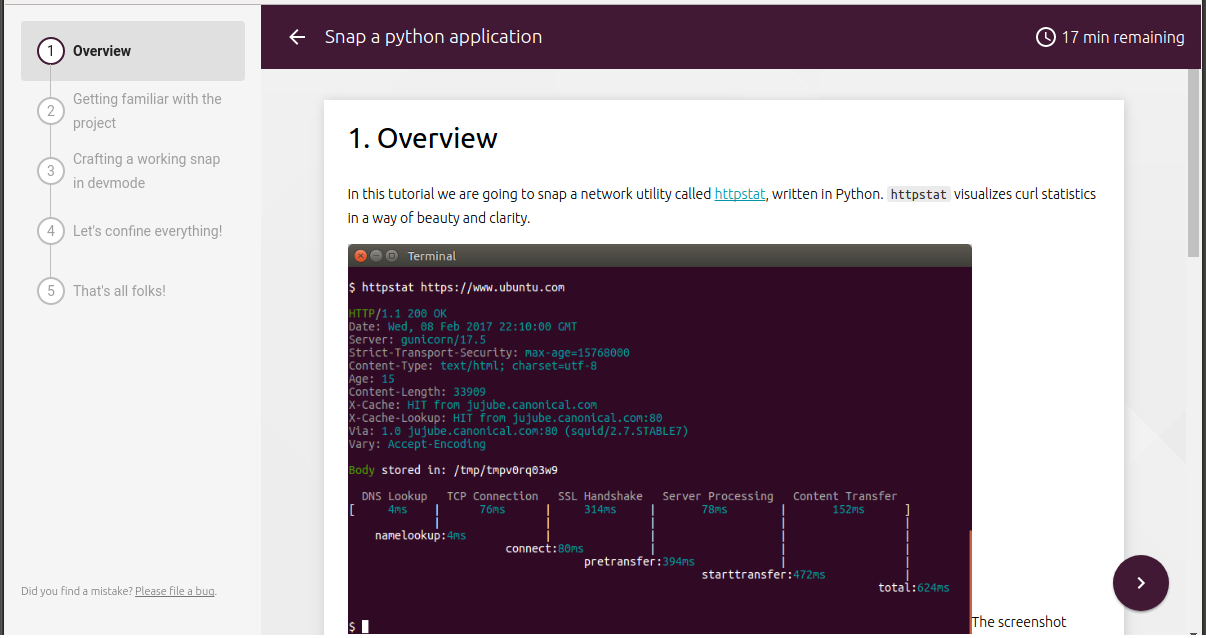Click the 1. Overview heading
1206x638 pixels.
pos(422,138)
